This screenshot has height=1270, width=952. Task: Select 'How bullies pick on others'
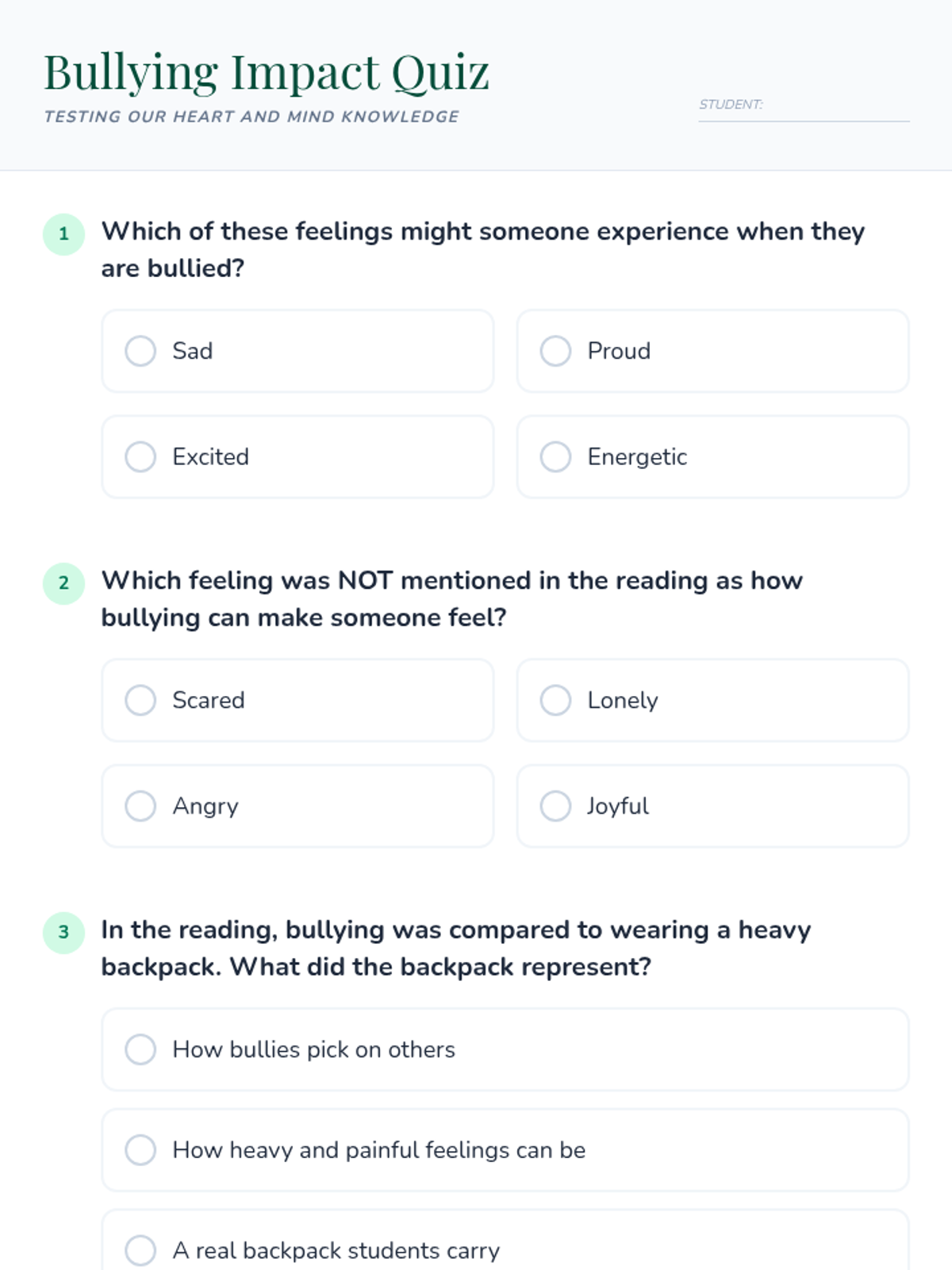click(x=140, y=1049)
